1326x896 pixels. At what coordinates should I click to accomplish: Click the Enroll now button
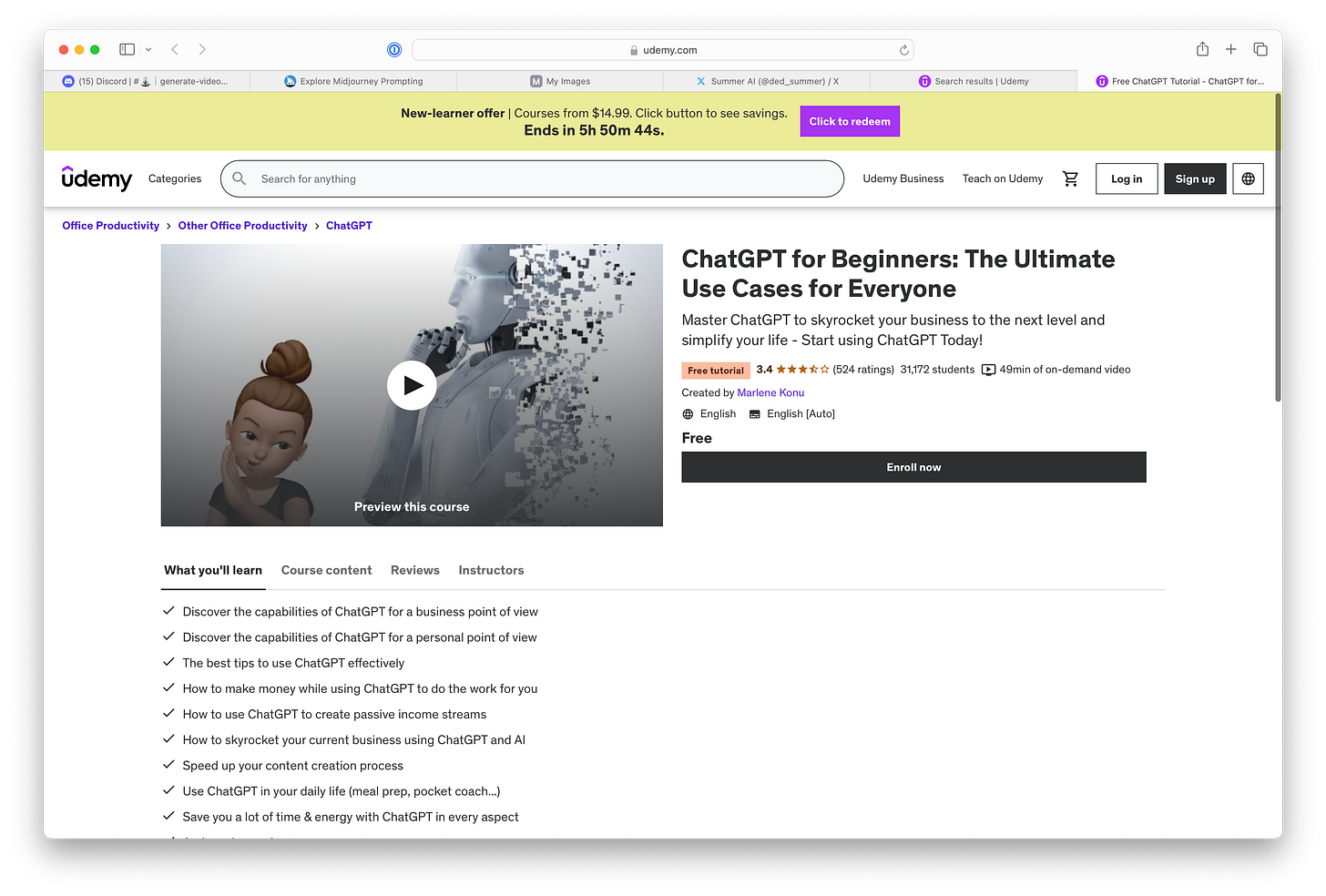click(913, 467)
